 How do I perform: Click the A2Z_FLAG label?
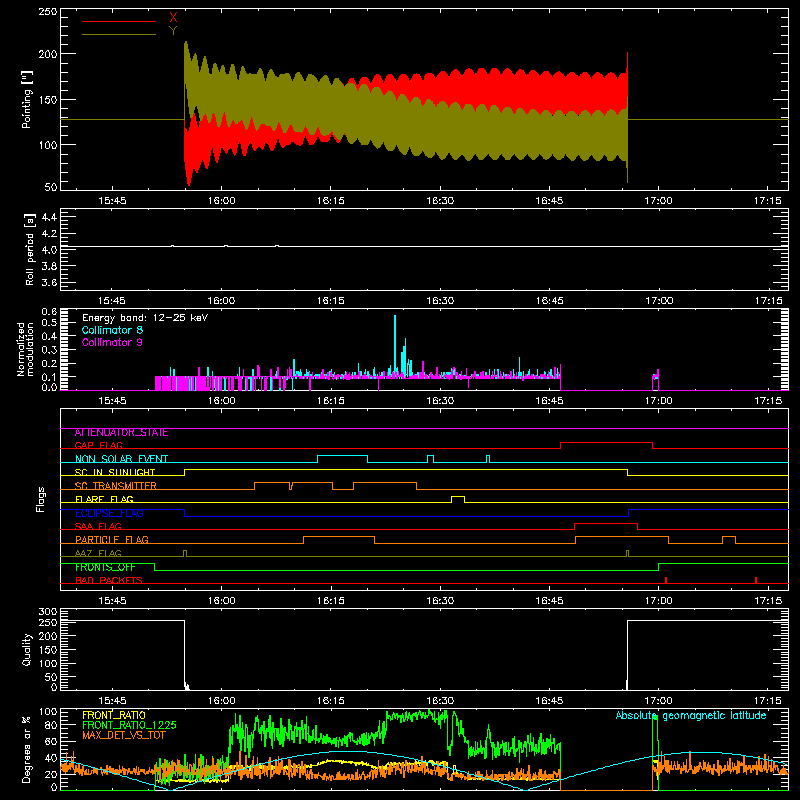pos(98,553)
